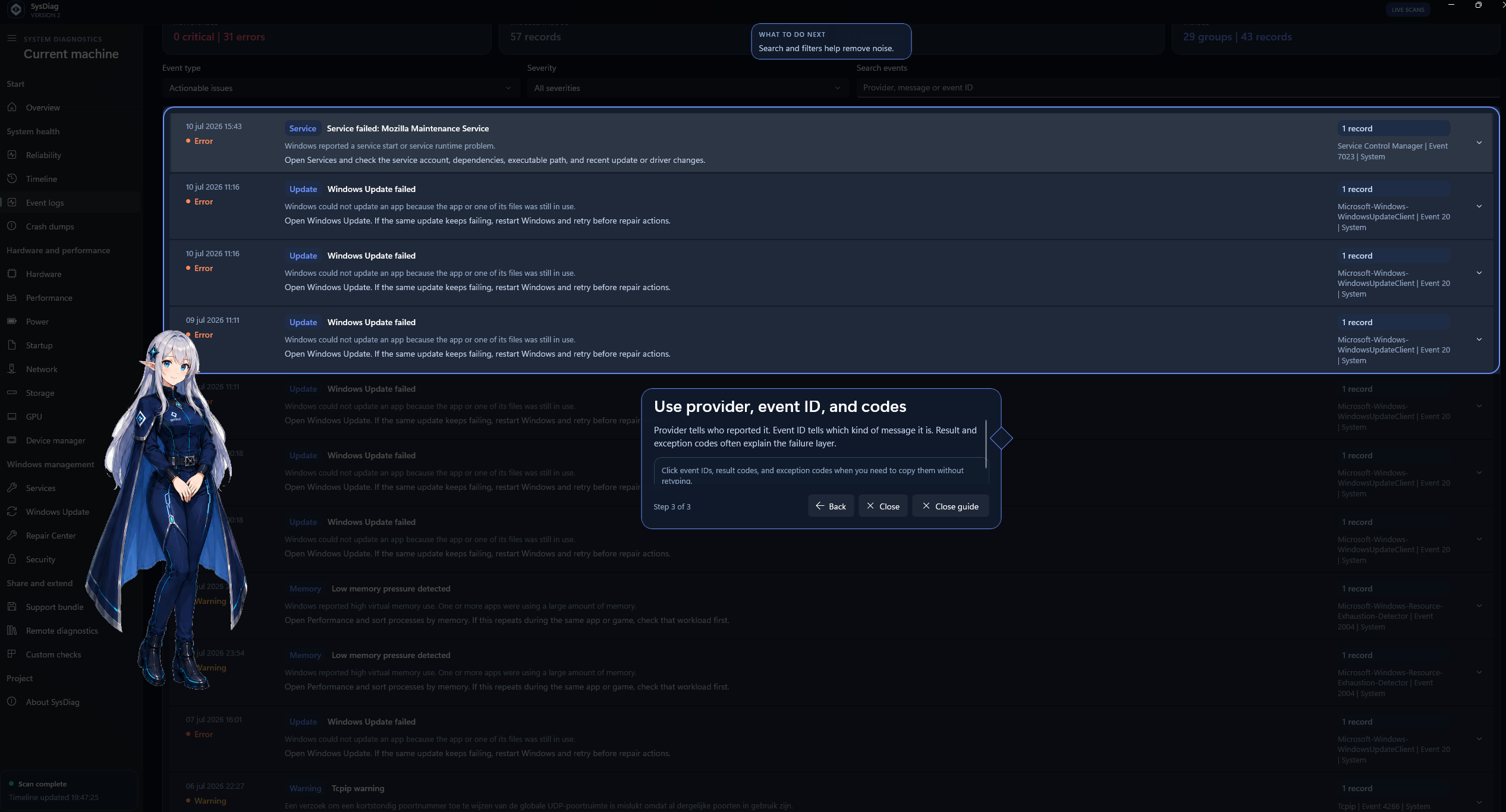Toggle the sidebar hamburger menu
This screenshot has width=1506, height=812.
[x=12, y=38]
